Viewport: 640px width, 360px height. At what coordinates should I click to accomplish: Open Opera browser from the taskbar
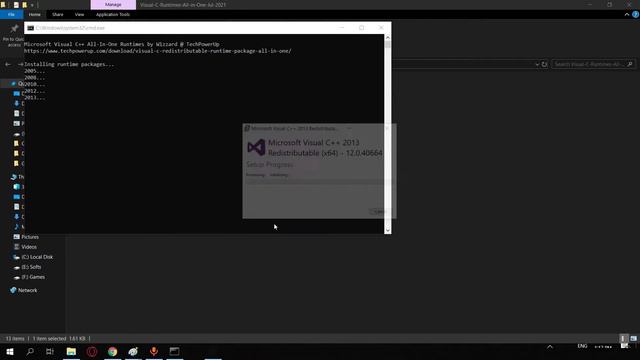(x=92, y=351)
